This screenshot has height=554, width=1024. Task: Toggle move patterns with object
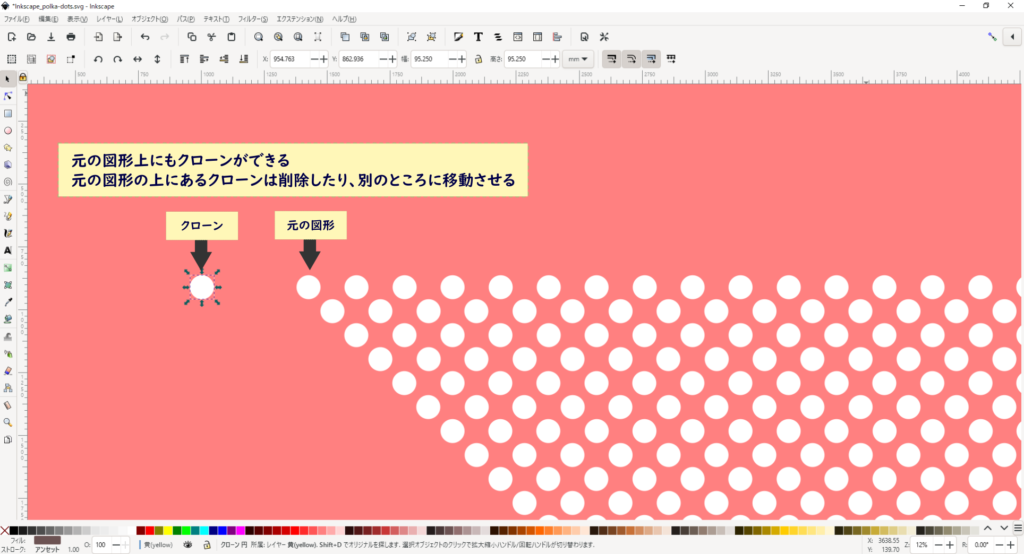pos(671,59)
